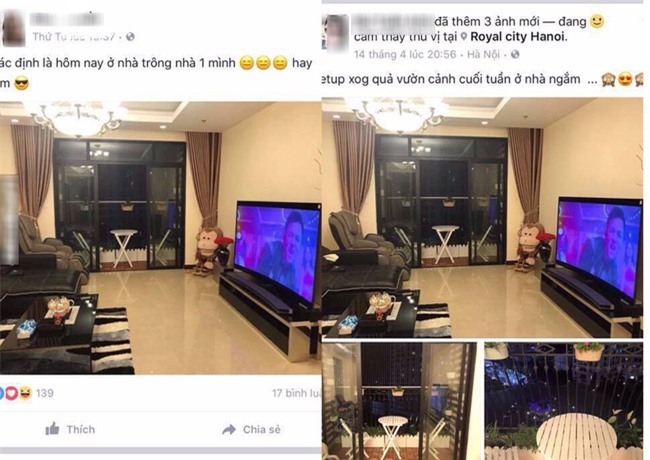
Task: Click the heart-eyes emoji in right post text
Action: (625, 79)
